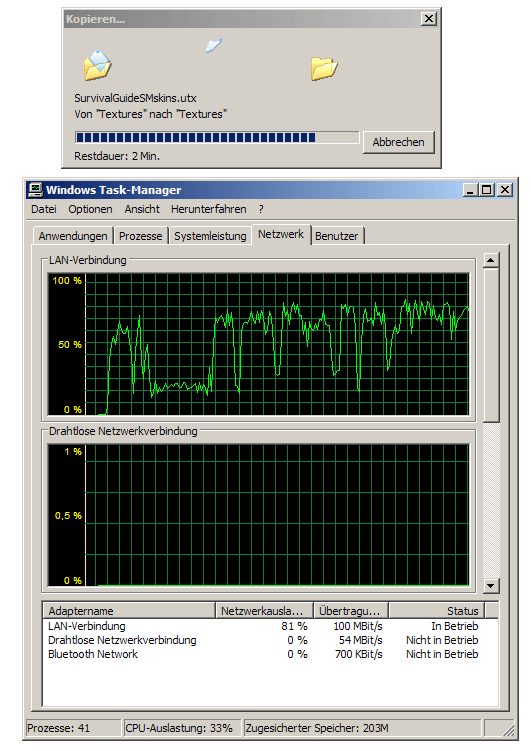Close the Kopieren dialog
This screenshot has width=531, height=751.
tap(429, 19)
